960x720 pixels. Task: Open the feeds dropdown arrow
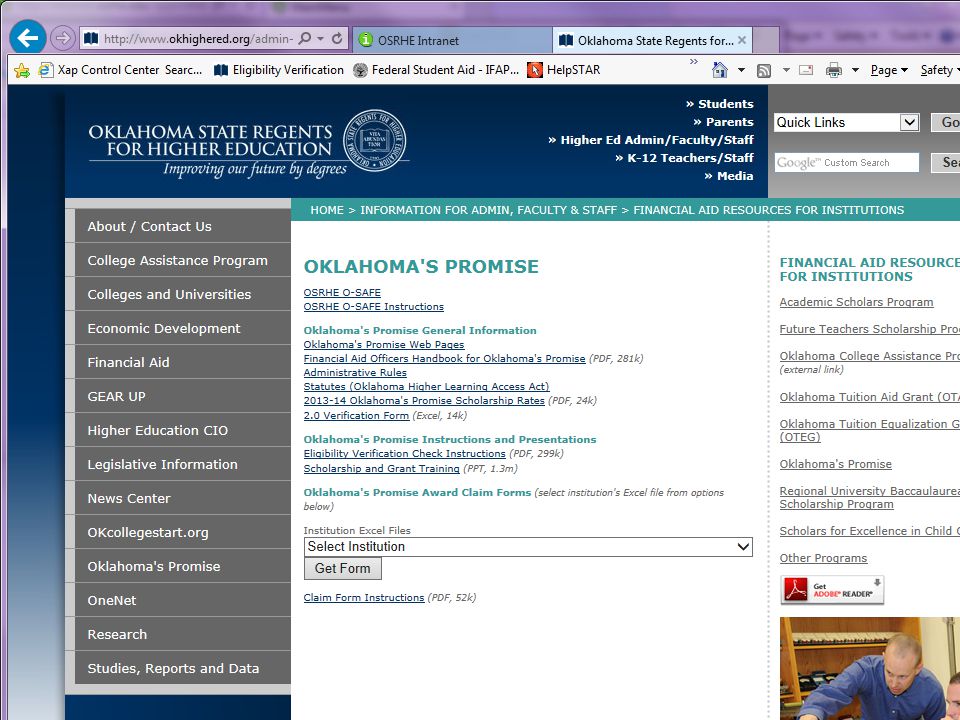786,70
